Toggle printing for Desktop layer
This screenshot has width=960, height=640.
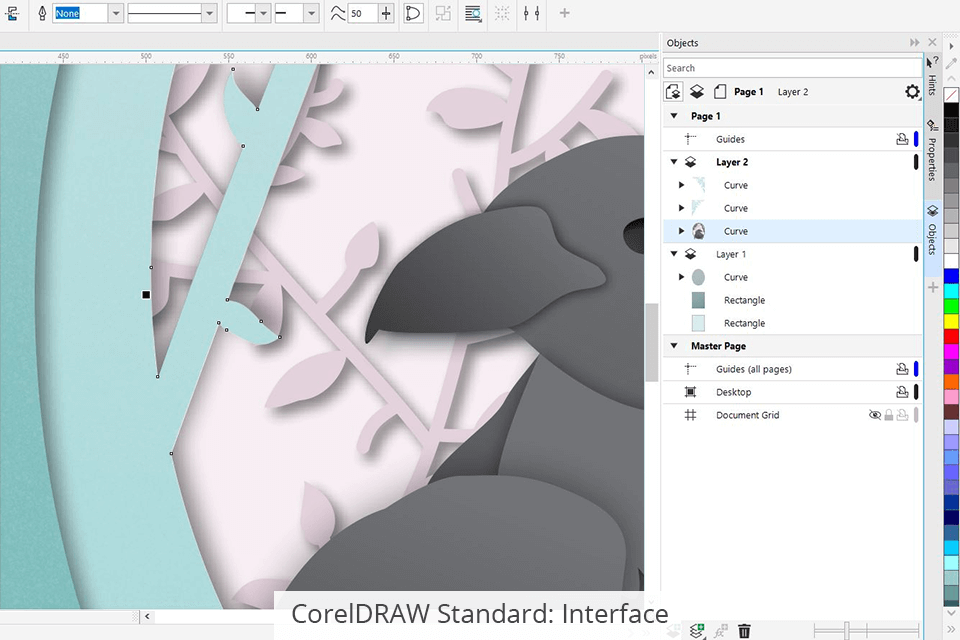tap(902, 392)
